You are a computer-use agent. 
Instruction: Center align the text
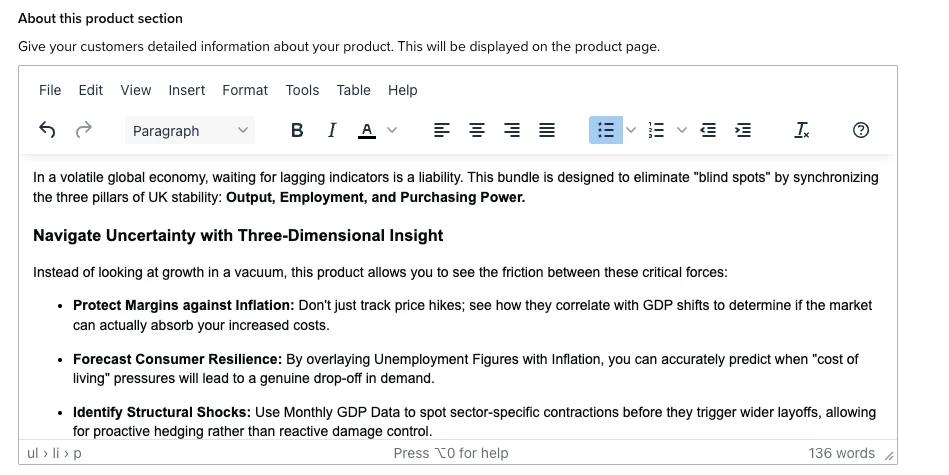tap(477, 130)
